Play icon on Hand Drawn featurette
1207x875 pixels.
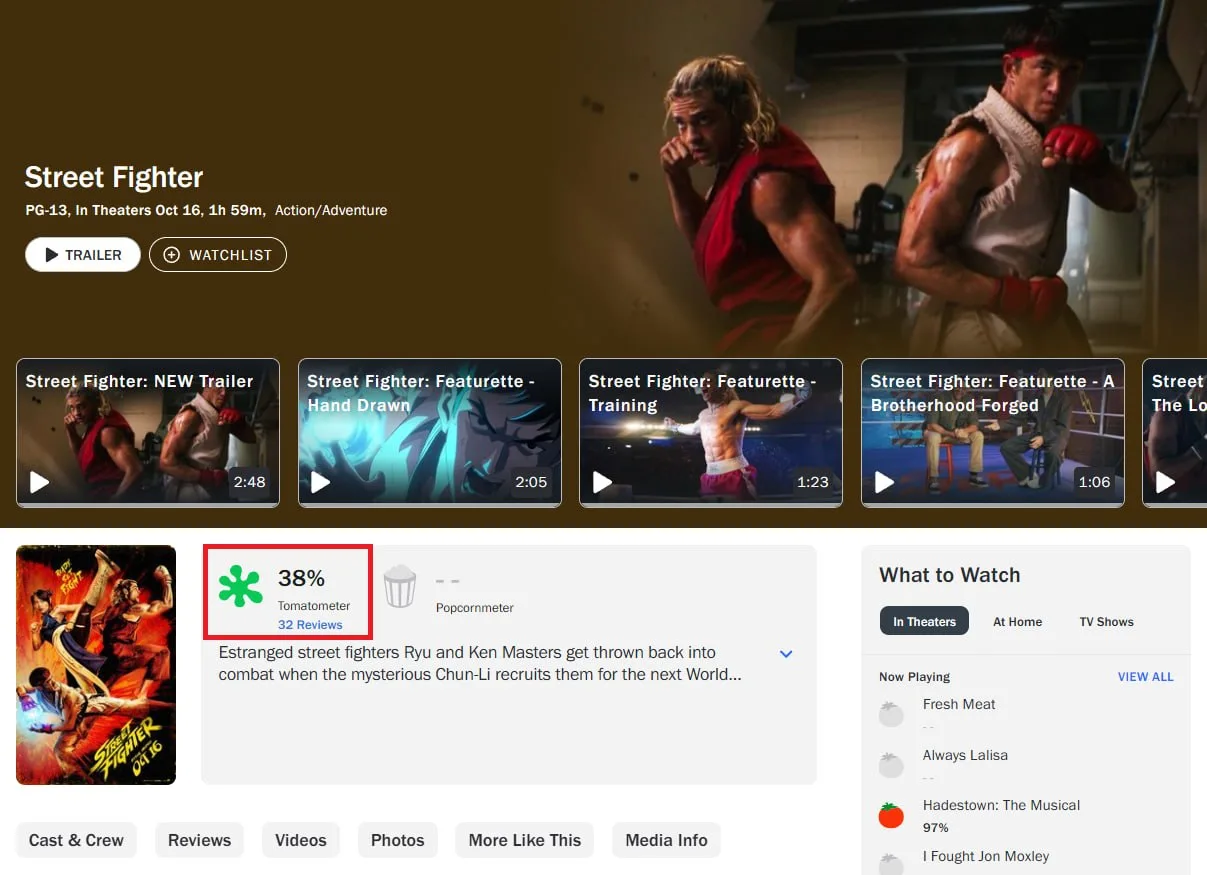321,483
